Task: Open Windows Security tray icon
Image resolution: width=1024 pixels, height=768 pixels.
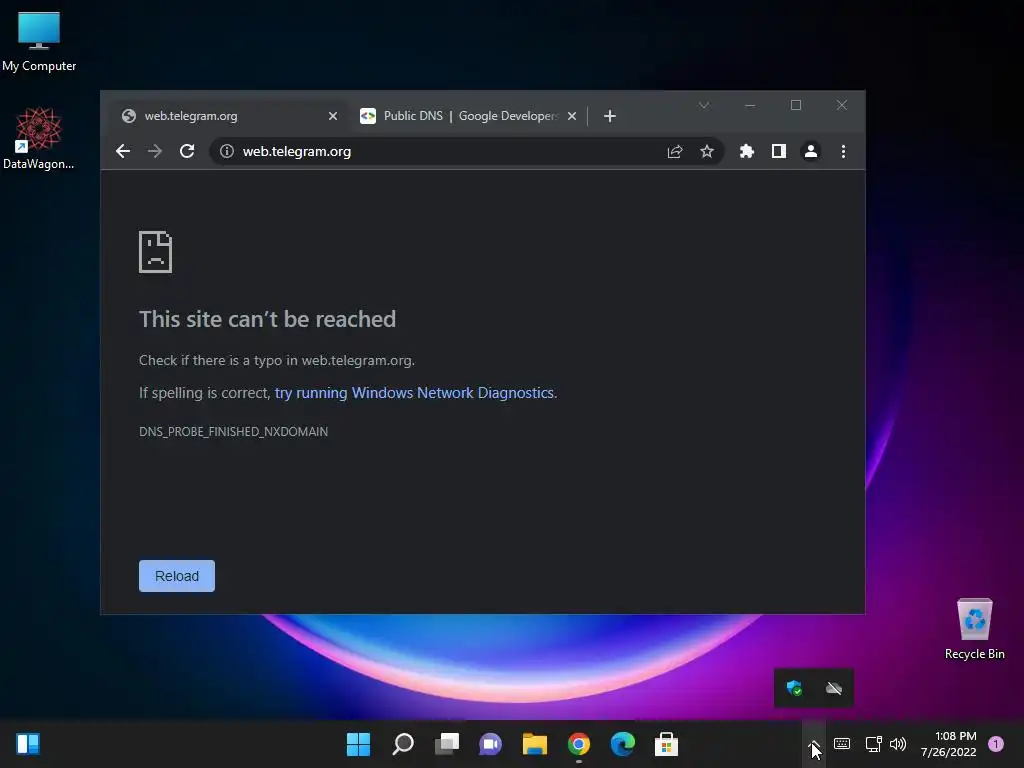Action: tap(794, 688)
